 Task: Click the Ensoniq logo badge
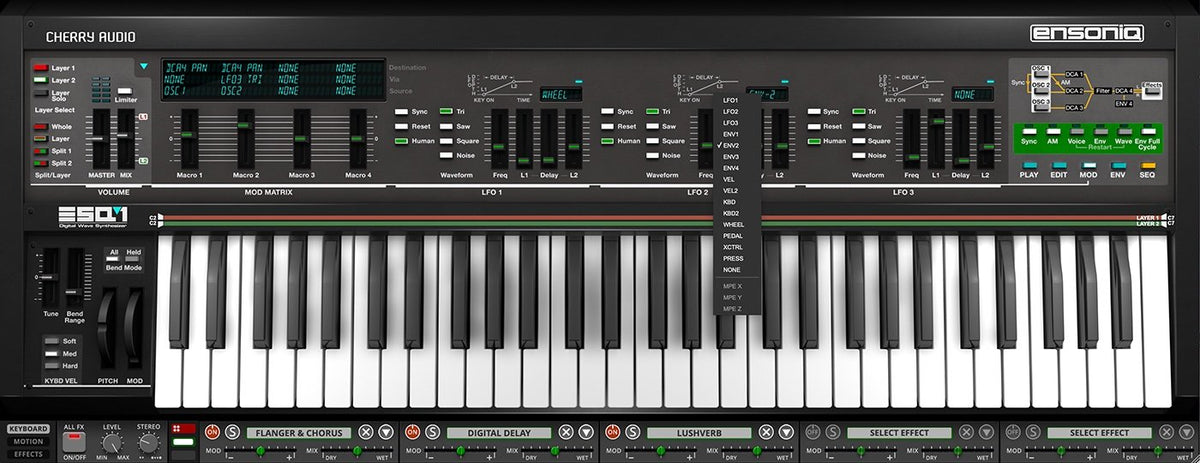[x=1086, y=33]
